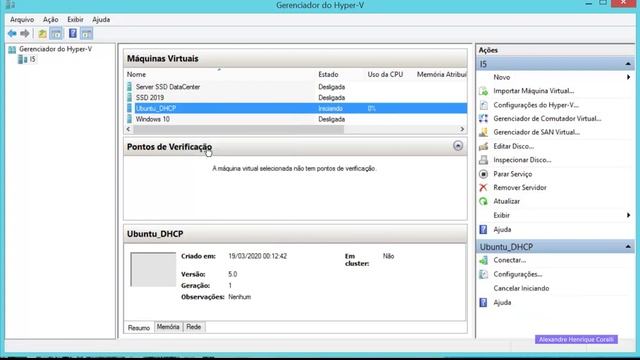
Task: Collapse the I5 actions section
Action: 628,64
